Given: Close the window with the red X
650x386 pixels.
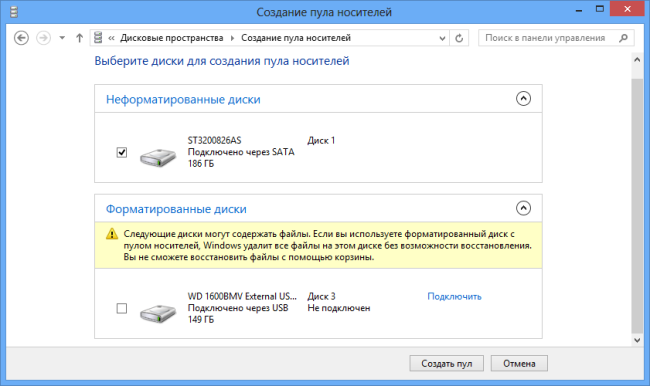Looking at the screenshot, I should 627,9.
